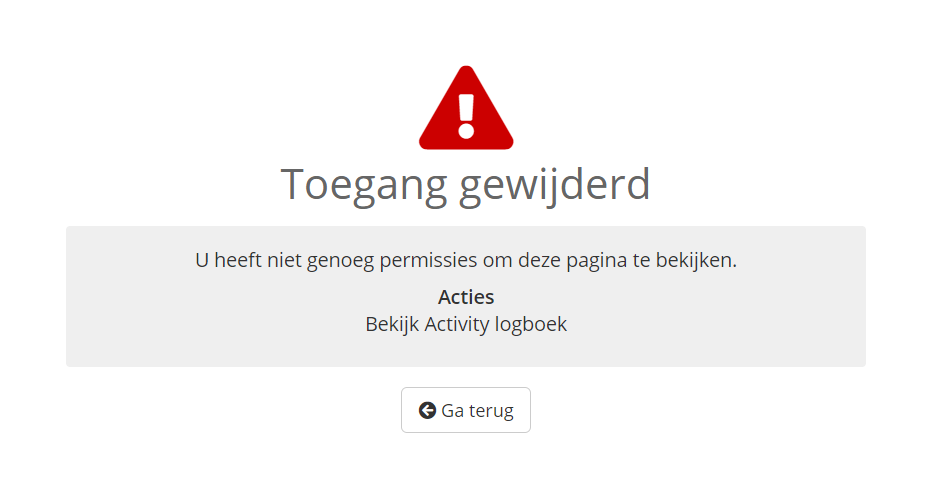The width and height of the screenshot is (940, 480).
Task: Click the Acties label
Action: 466,297
